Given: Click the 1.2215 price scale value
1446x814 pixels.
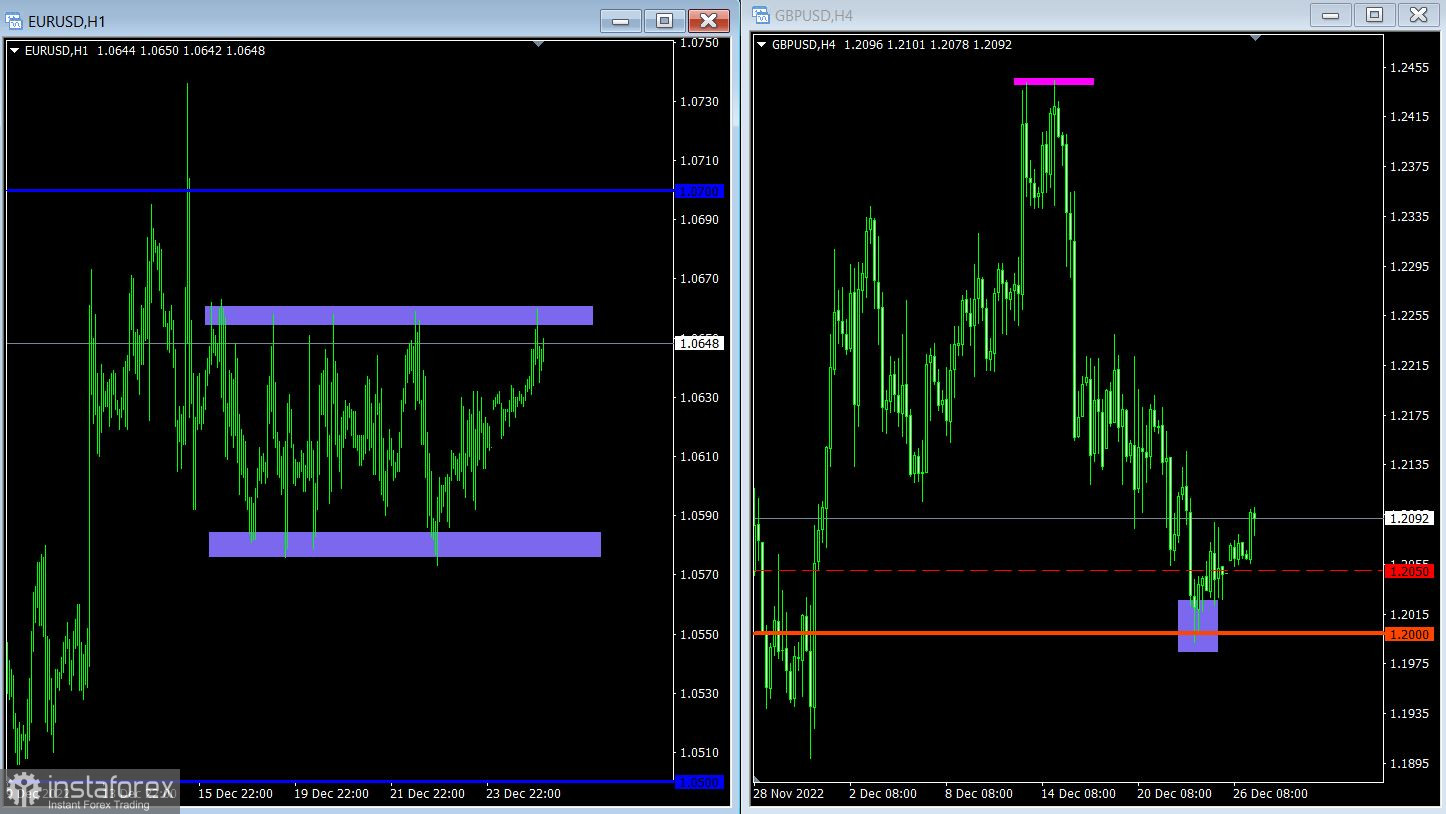Looking at the screenshot, I should point(1408,366).
